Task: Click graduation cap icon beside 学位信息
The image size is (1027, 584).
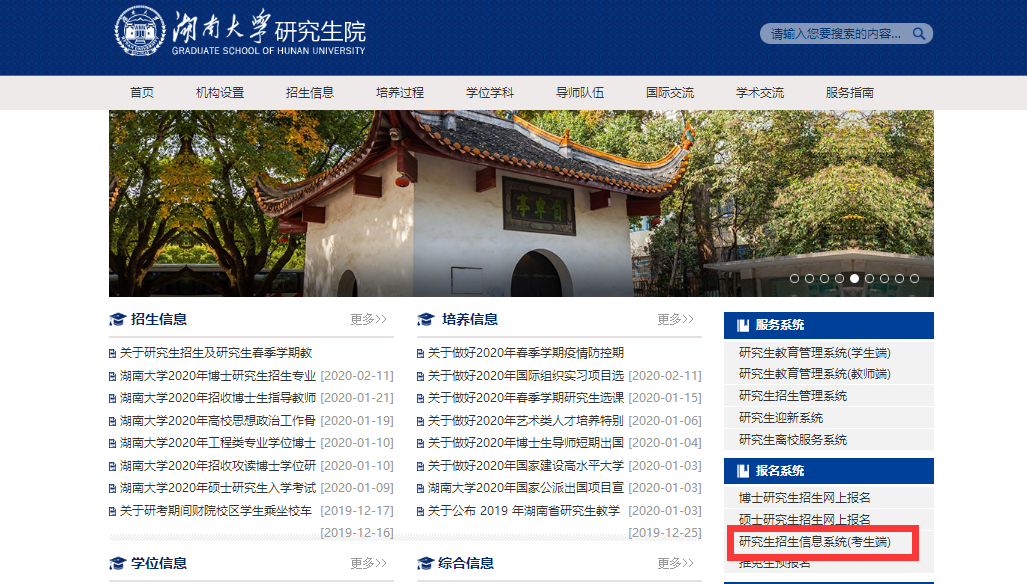Action: (x=117, y=564)
